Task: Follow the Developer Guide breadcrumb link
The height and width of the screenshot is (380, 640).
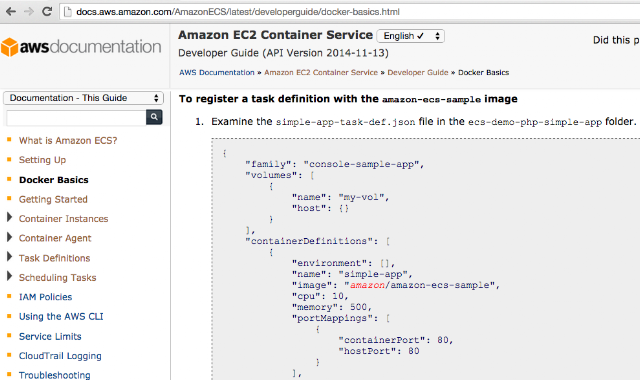Action: [x=418, y=73]
